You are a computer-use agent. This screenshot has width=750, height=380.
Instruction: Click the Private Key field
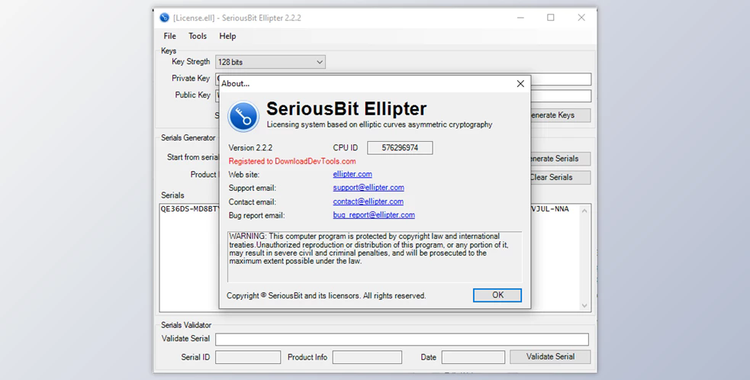click(x=560, y=79)
